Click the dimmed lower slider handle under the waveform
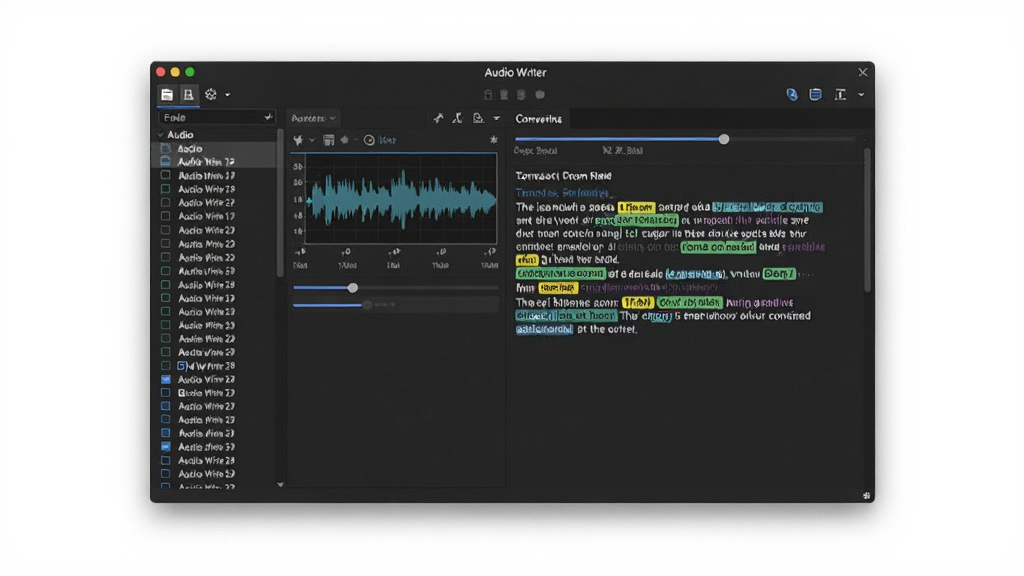Viewport: 1024px width, 576px height. tap(368, 305)
